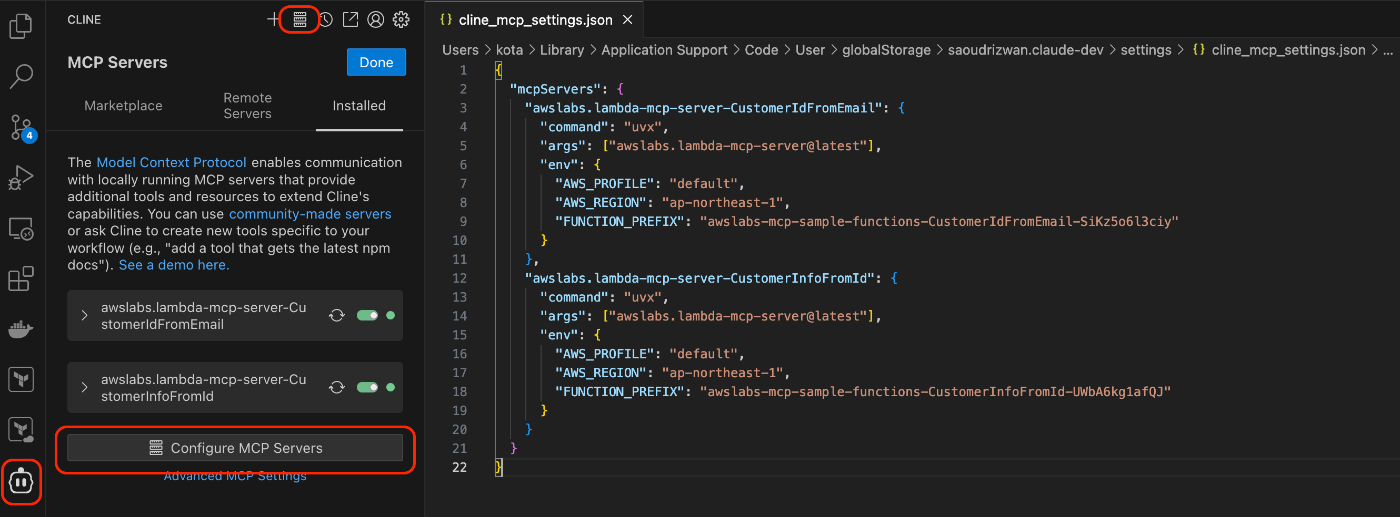Click line number 12 in the gutter
This screenshot has height=517, width=1400.
tap(459, 278)
